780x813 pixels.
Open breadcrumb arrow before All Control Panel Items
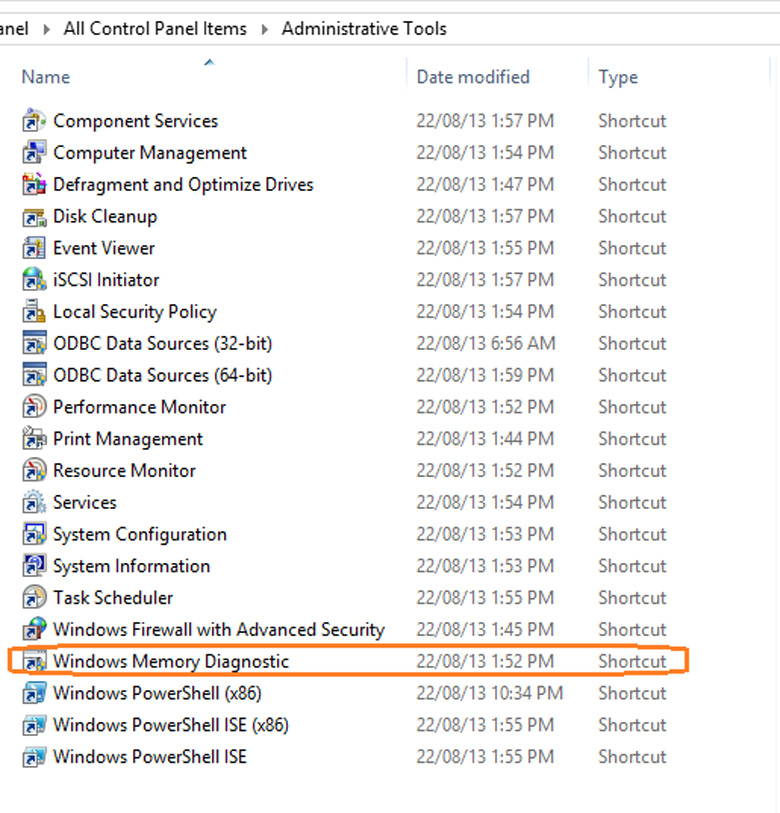pyautogui.click(x=46, y=29)
